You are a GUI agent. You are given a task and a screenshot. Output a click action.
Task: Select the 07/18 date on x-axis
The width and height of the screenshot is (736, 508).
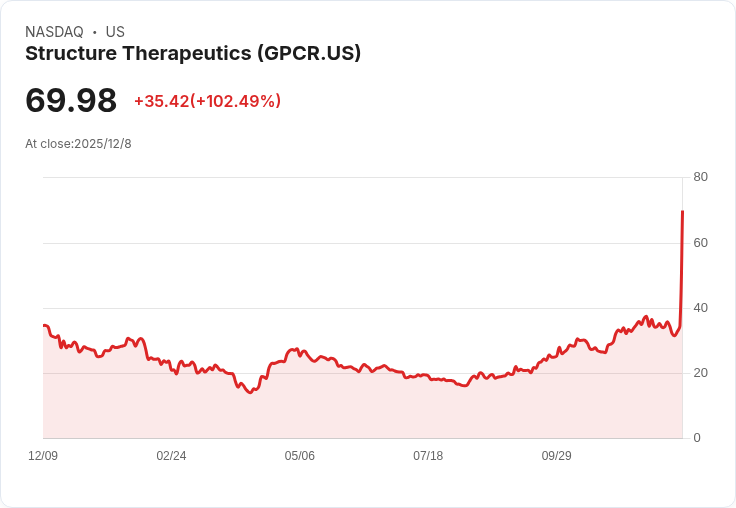pos(428,456)
